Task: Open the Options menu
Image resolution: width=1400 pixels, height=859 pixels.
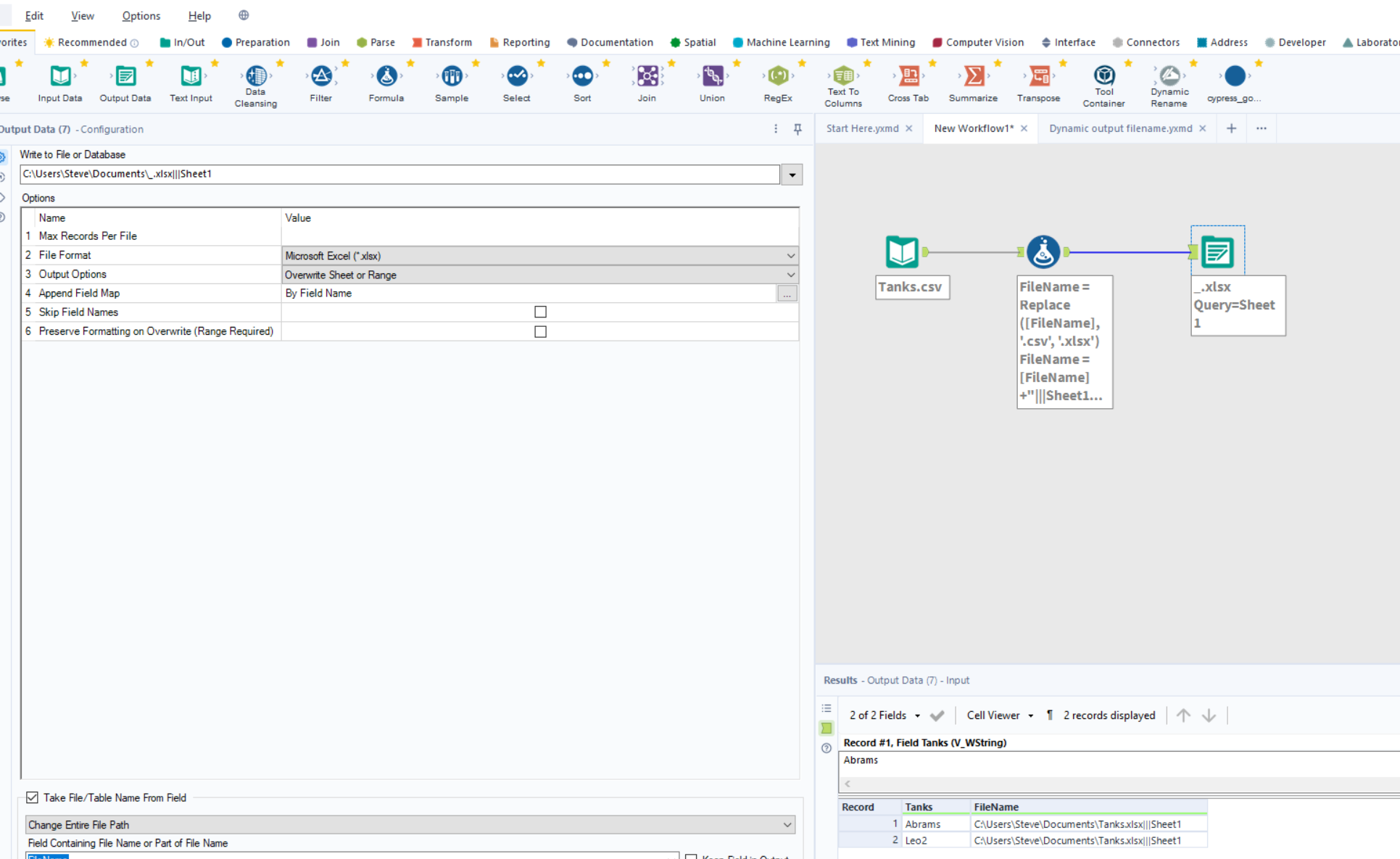Action: pyautogui.click(x=141, y=15)
